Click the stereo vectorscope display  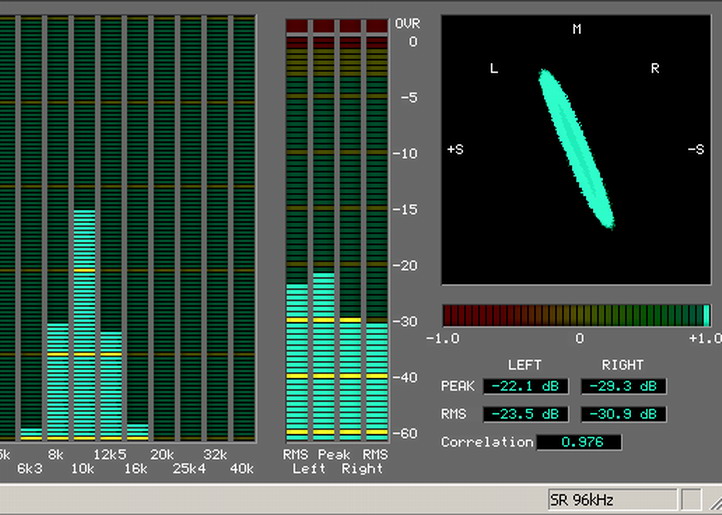pos(576,150)
